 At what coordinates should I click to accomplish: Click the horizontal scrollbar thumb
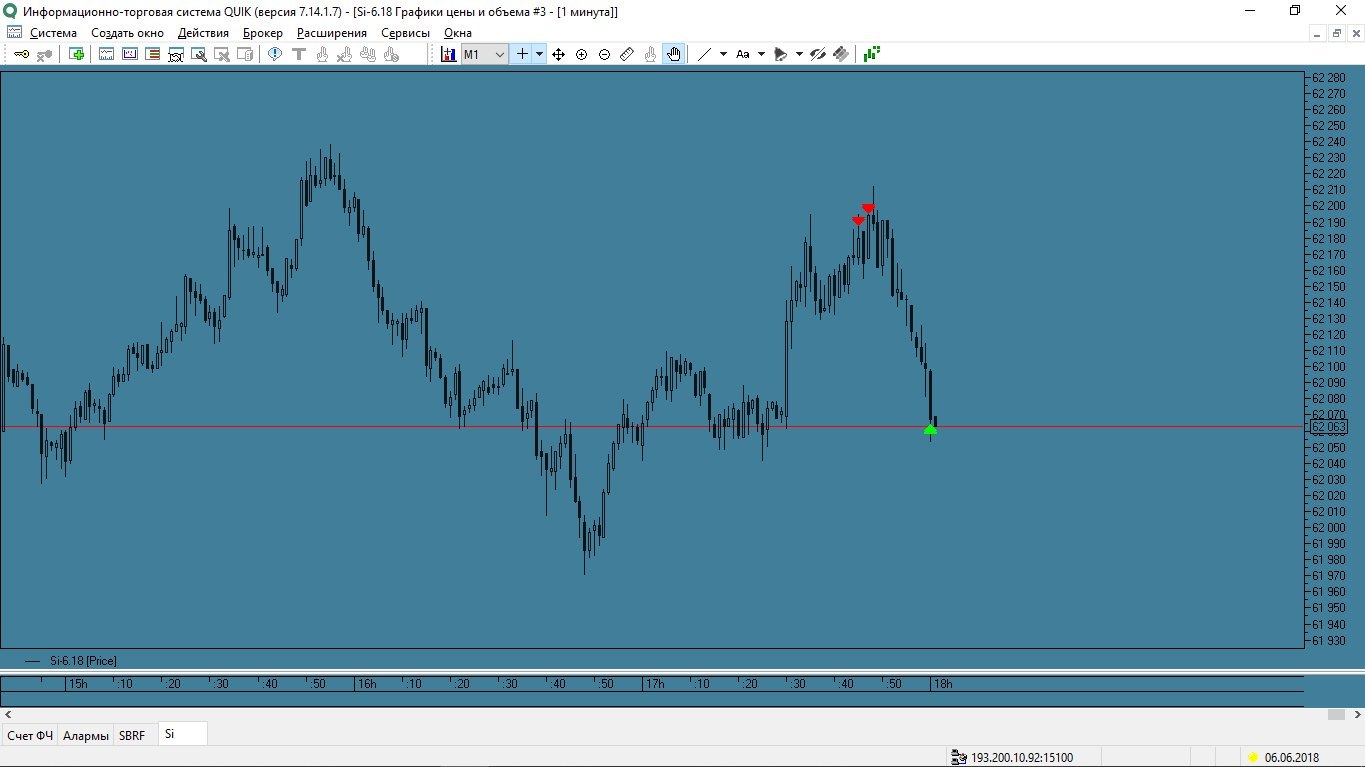(x=1336, y=715)
